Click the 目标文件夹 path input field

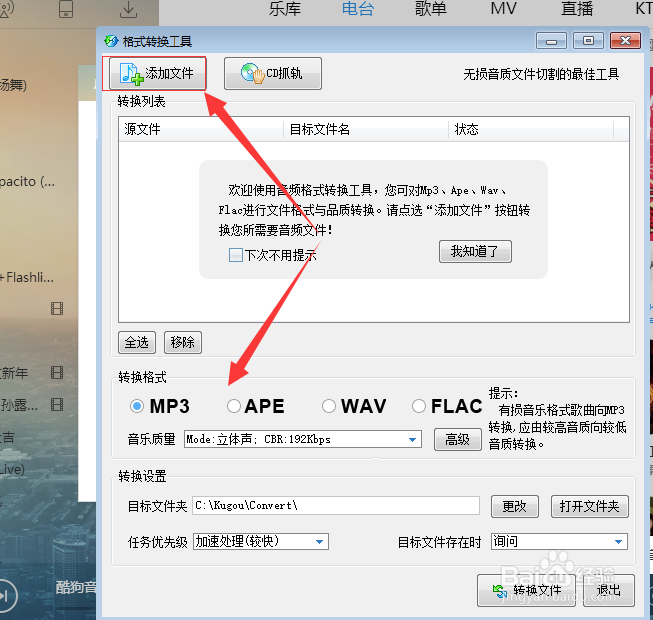pos(336,505)
